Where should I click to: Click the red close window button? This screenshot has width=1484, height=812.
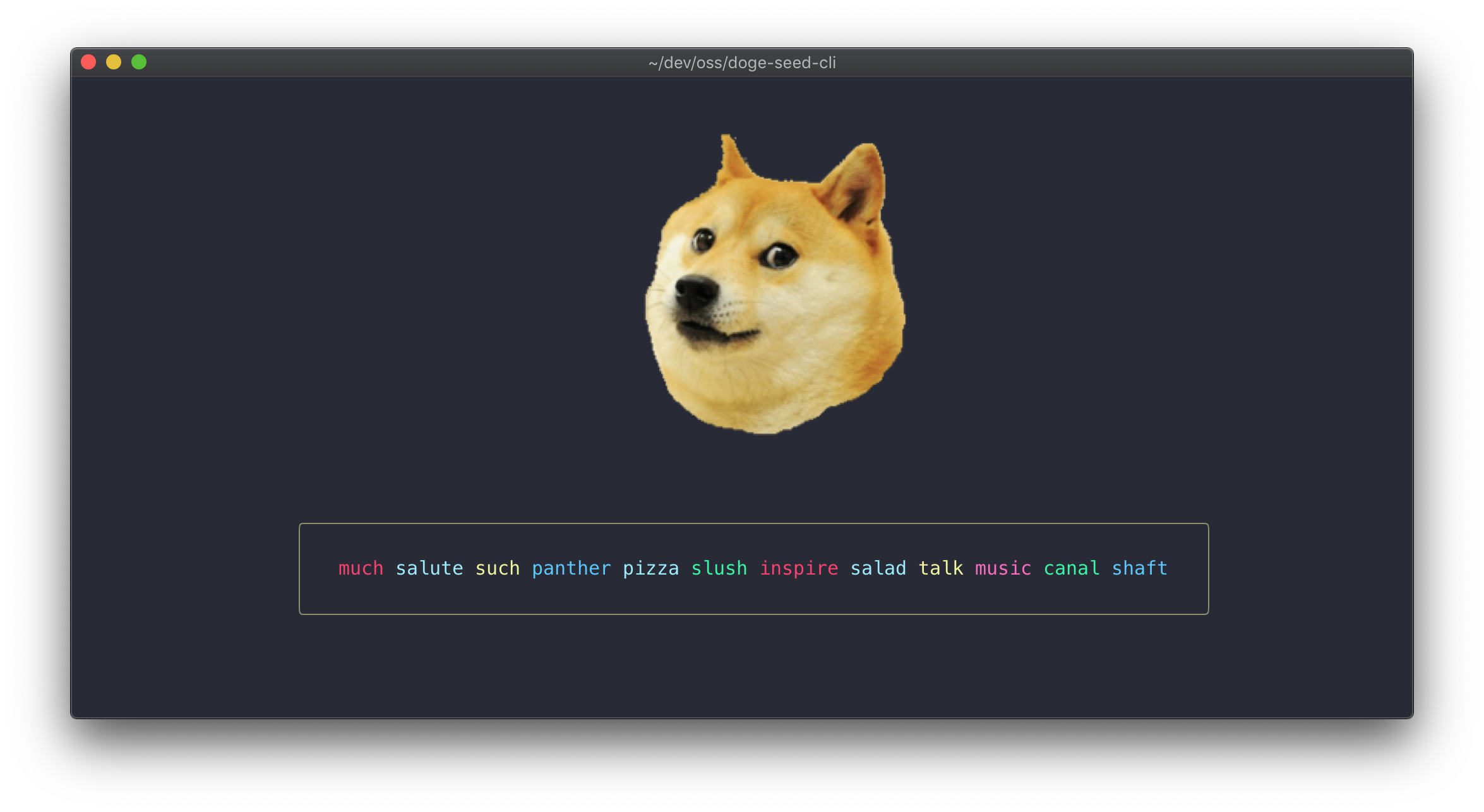[x=88, y=62]
